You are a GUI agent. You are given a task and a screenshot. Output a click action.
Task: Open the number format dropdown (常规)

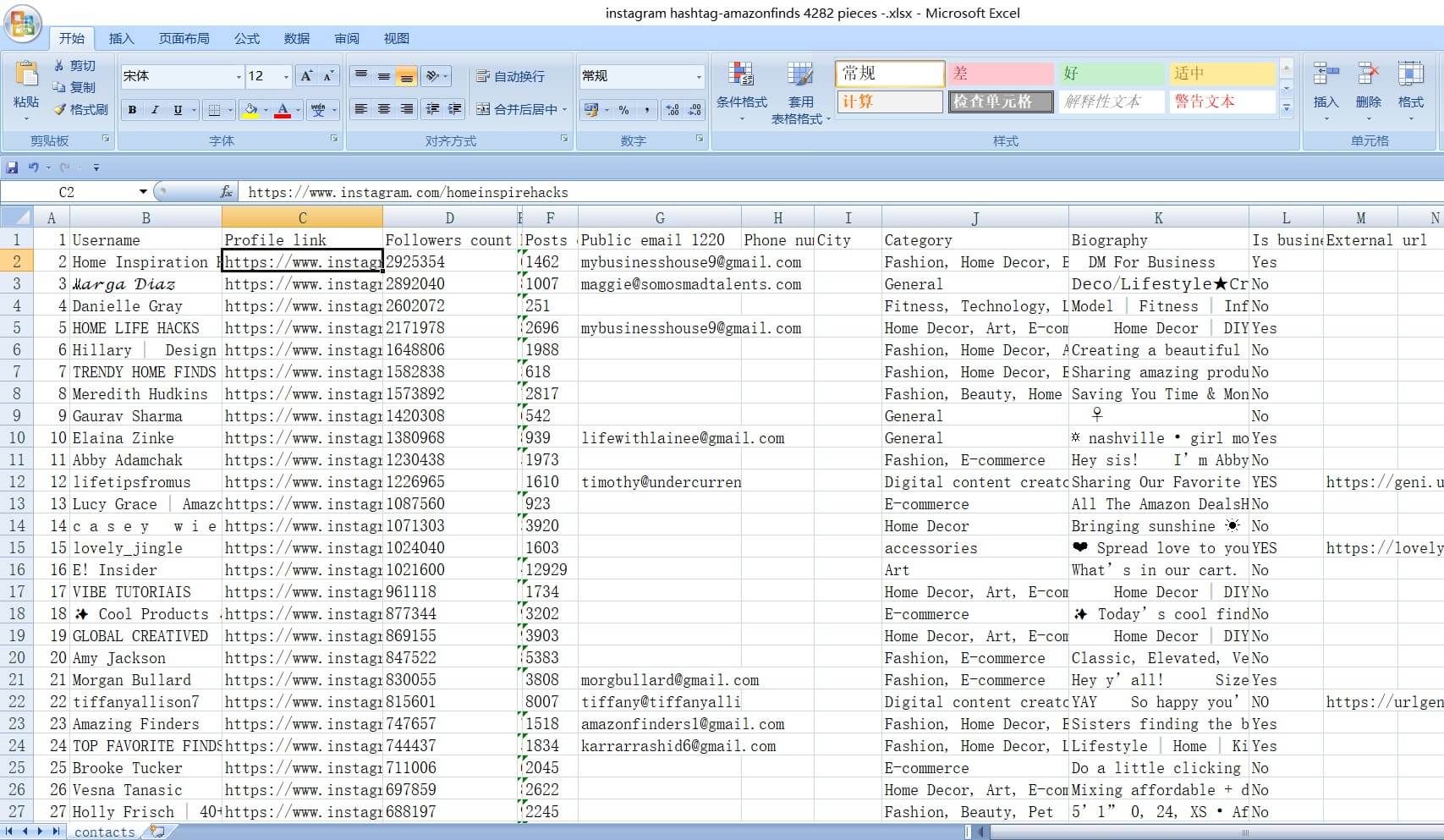click(x=699, y=77)
